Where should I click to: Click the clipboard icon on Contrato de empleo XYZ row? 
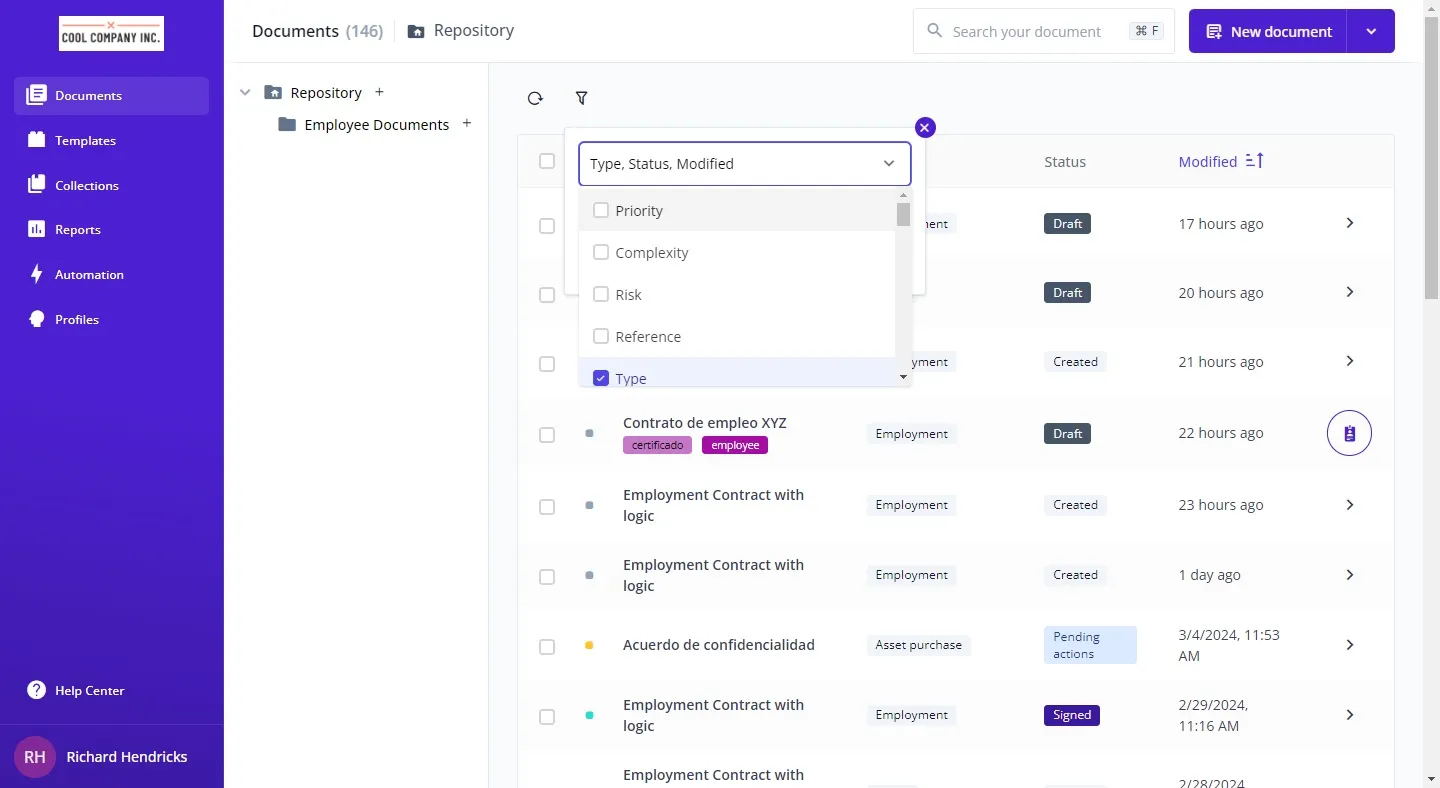[1349, 434]
